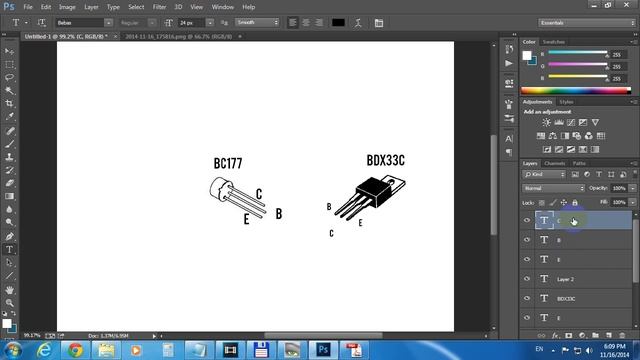
Task: Open the font style dropdown
Action: point(152,23)
